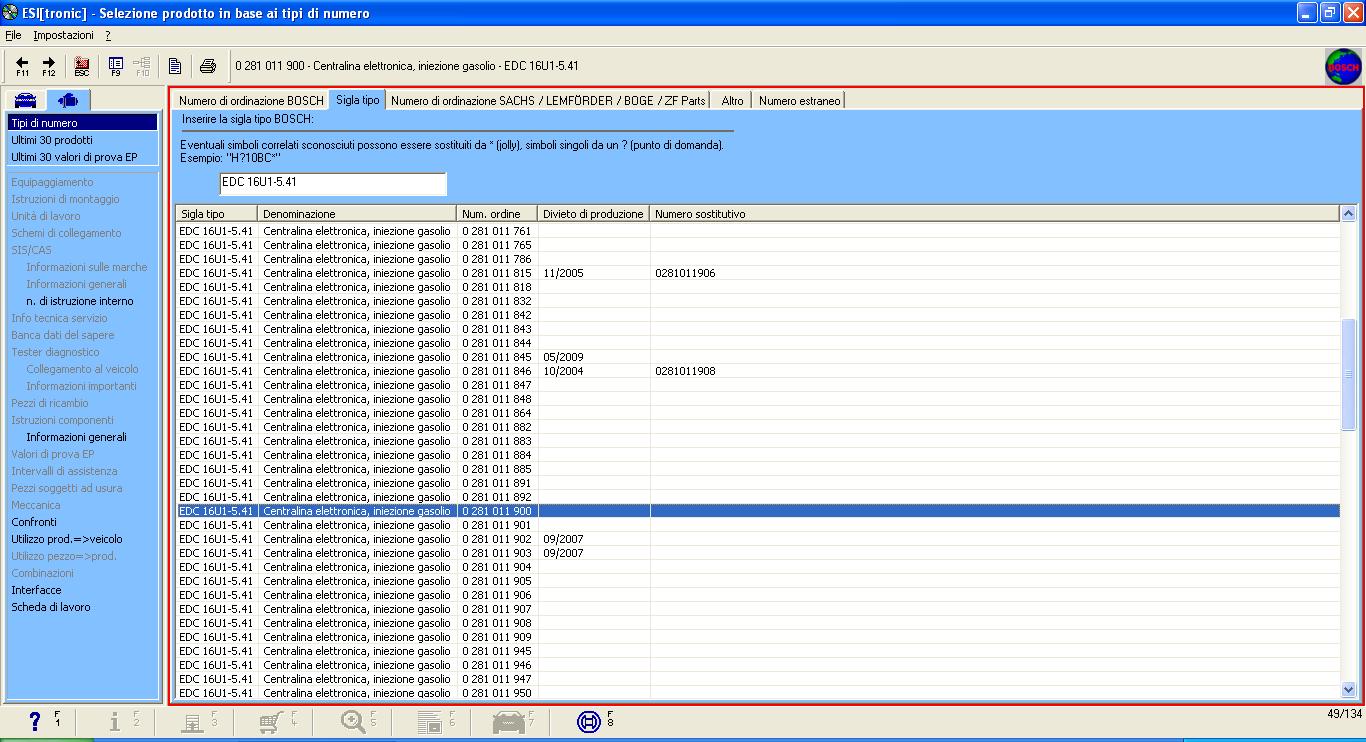Select row 0 281 011 845

coord(758,357)
